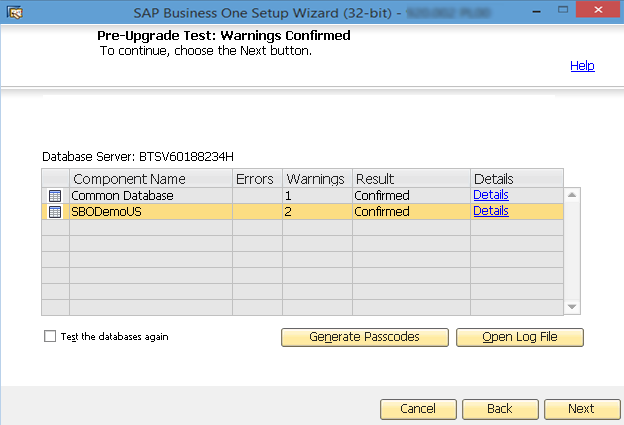This screenshot has width=624, height=425.
Task: Click the table scrollbar up arrow
Action: coord(572,195)
